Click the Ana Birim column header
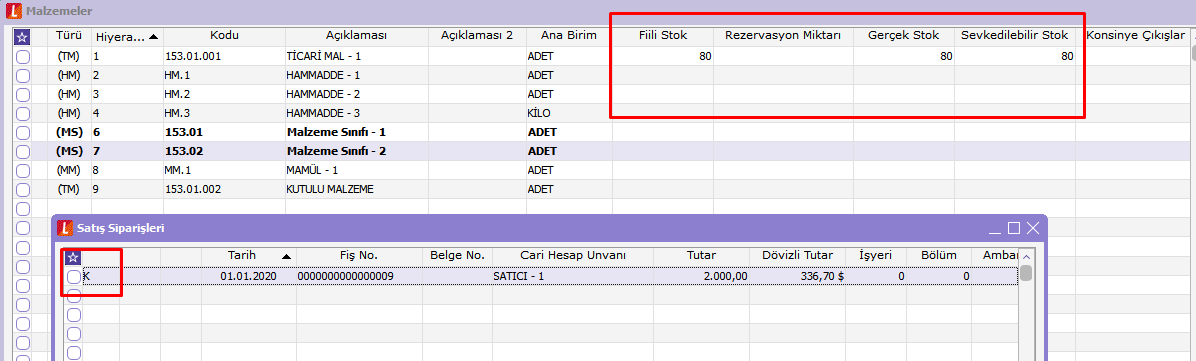Viewport: 1196px width, 361px height. [568, 36]
